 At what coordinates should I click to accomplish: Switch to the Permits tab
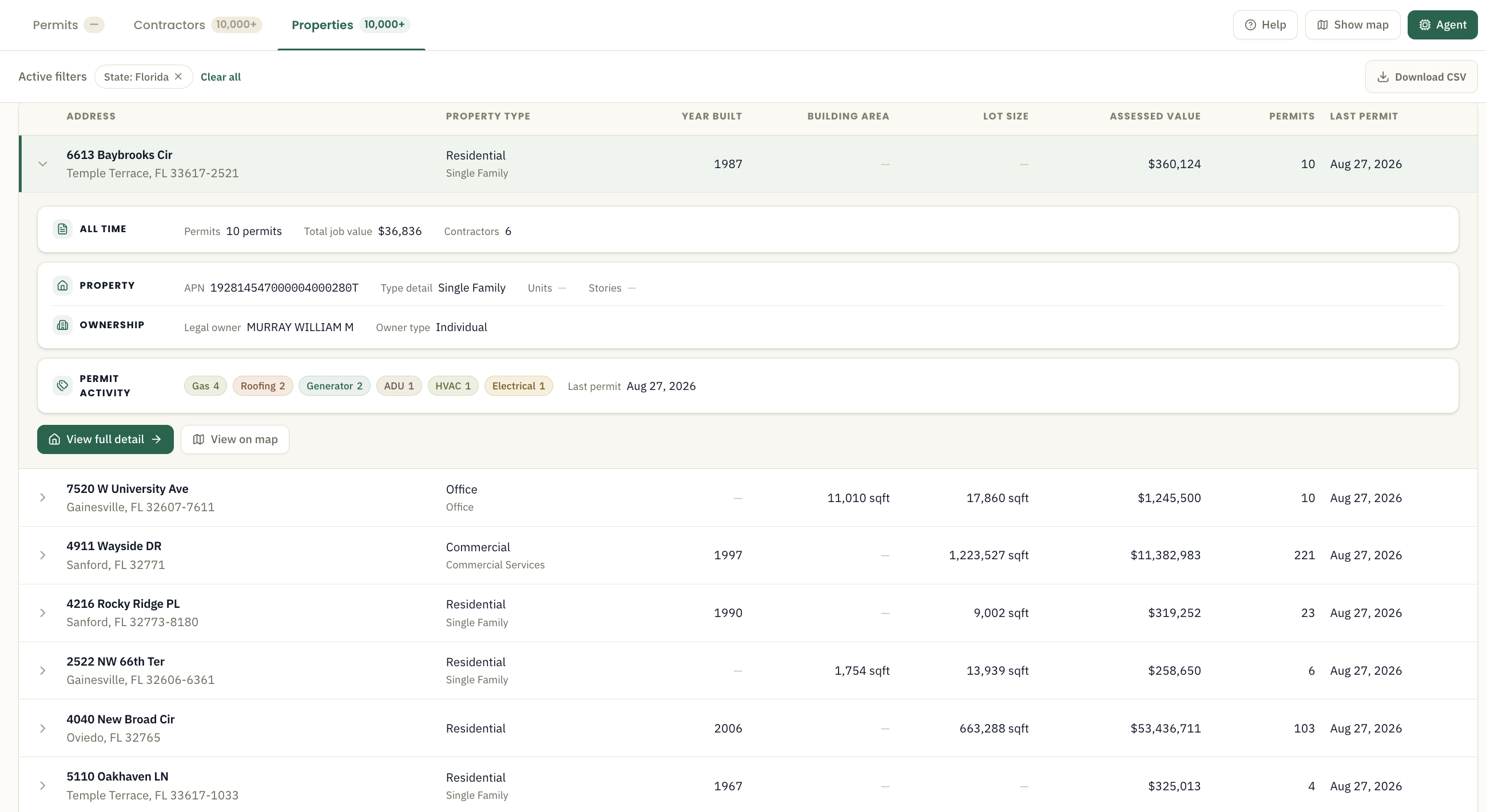[x=68, y=25]
